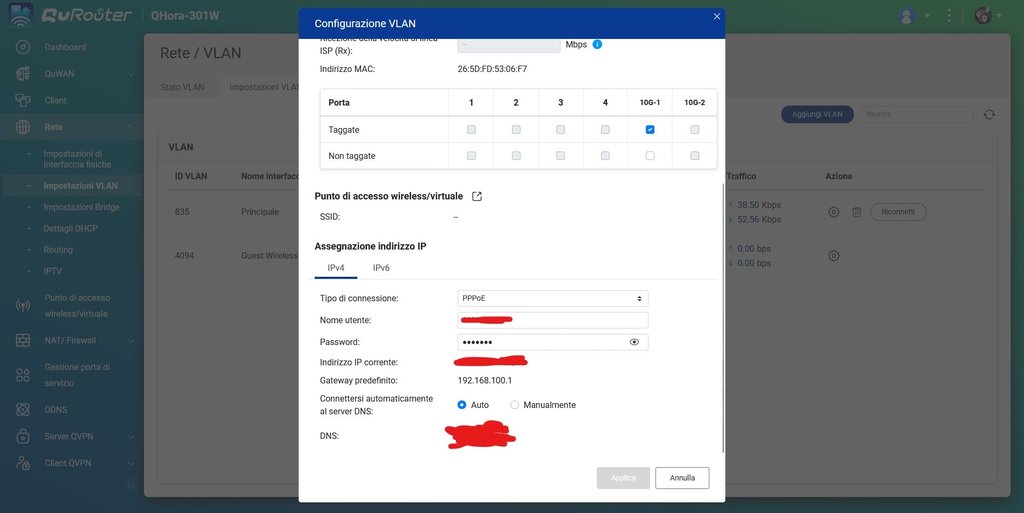
Task: Click the NAT/Firewall brick wall icon
Action: [23, 340]
